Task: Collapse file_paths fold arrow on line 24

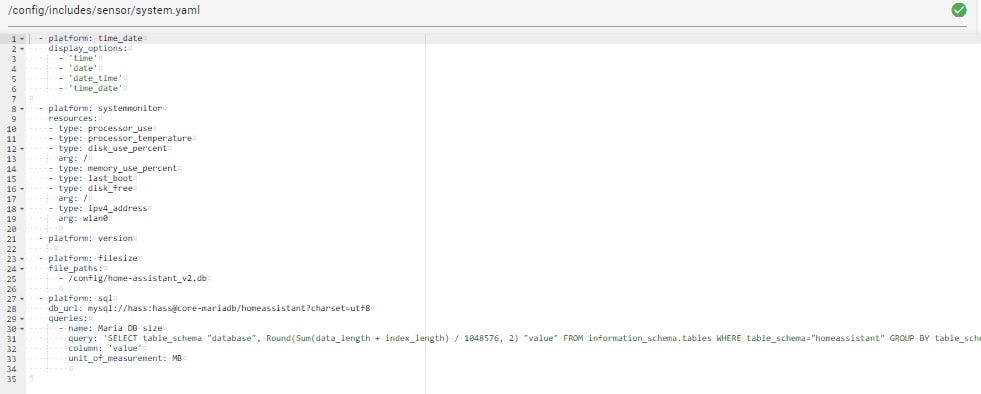Action: click(22, 269)
